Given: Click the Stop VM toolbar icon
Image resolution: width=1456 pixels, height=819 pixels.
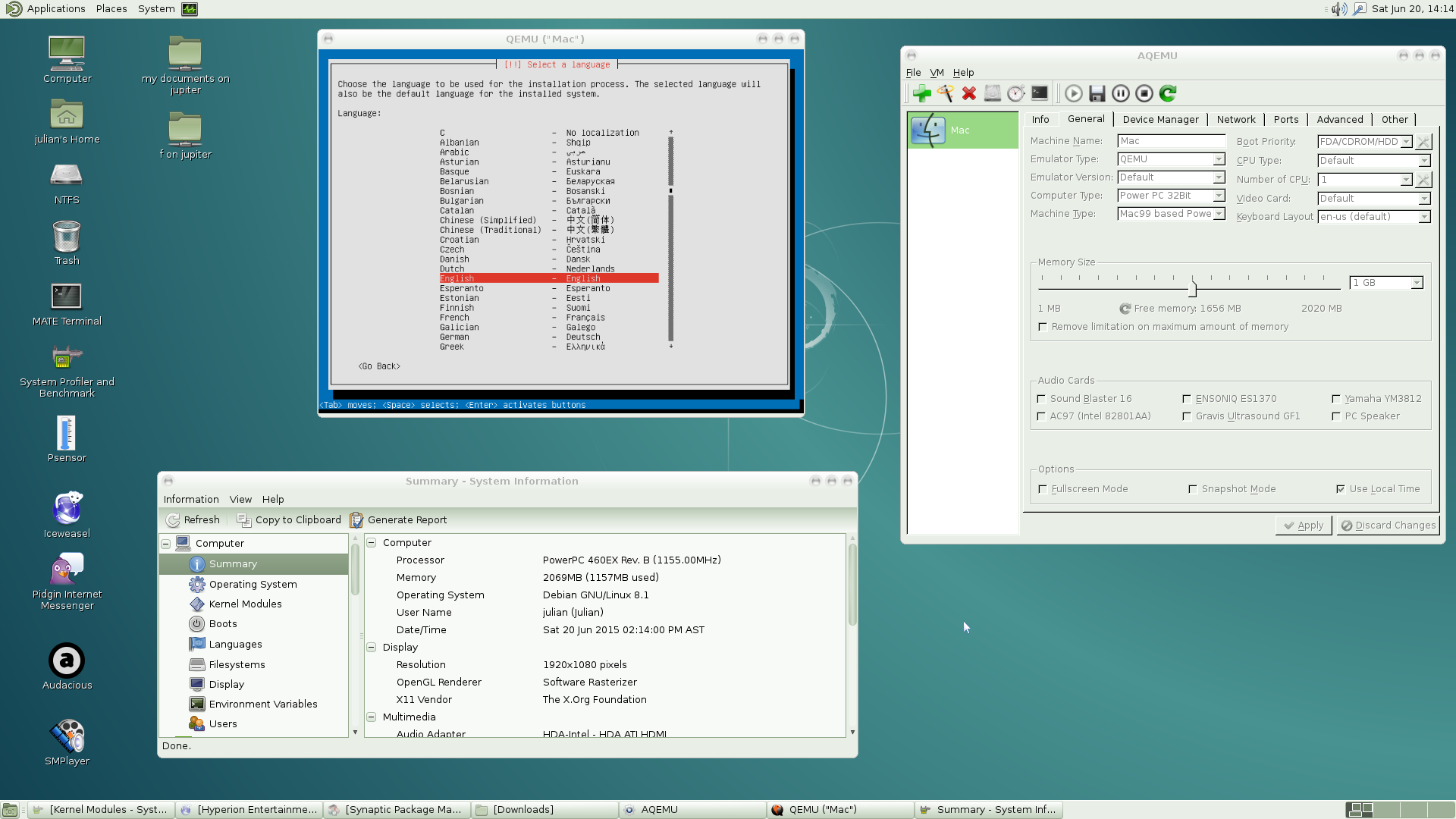Looking at the screenshot, I should (x=1144, y=93).
